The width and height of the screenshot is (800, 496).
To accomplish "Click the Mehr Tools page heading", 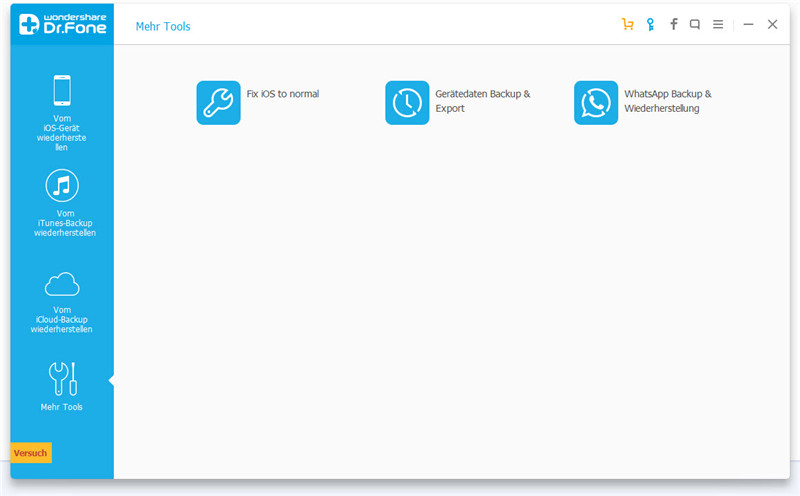I will tap(163, 27).
